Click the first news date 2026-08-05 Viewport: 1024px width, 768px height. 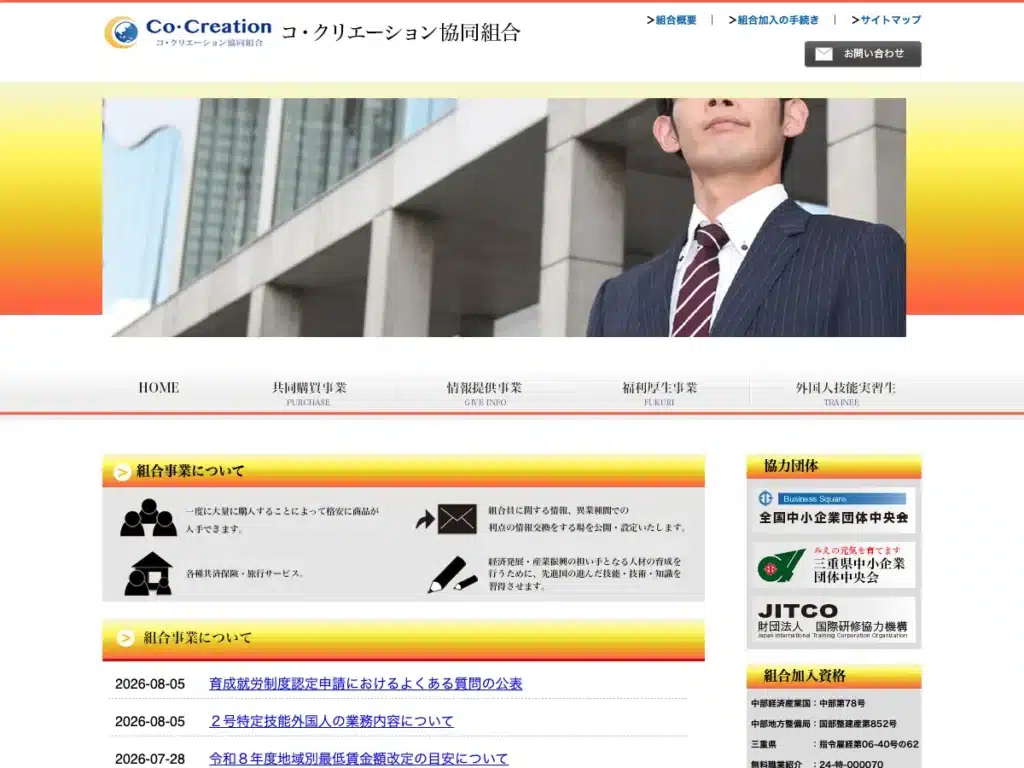pyautogui.click(x=150, y=684)
